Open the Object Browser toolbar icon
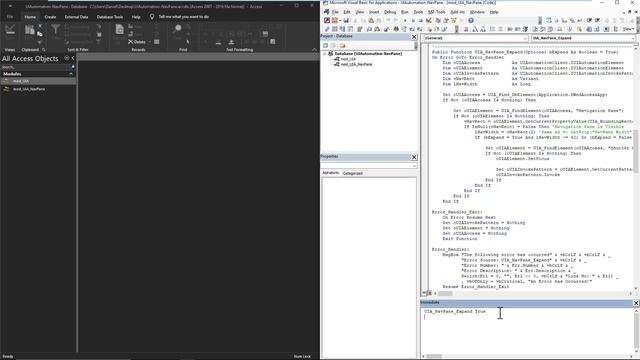 tap(453, 20)
